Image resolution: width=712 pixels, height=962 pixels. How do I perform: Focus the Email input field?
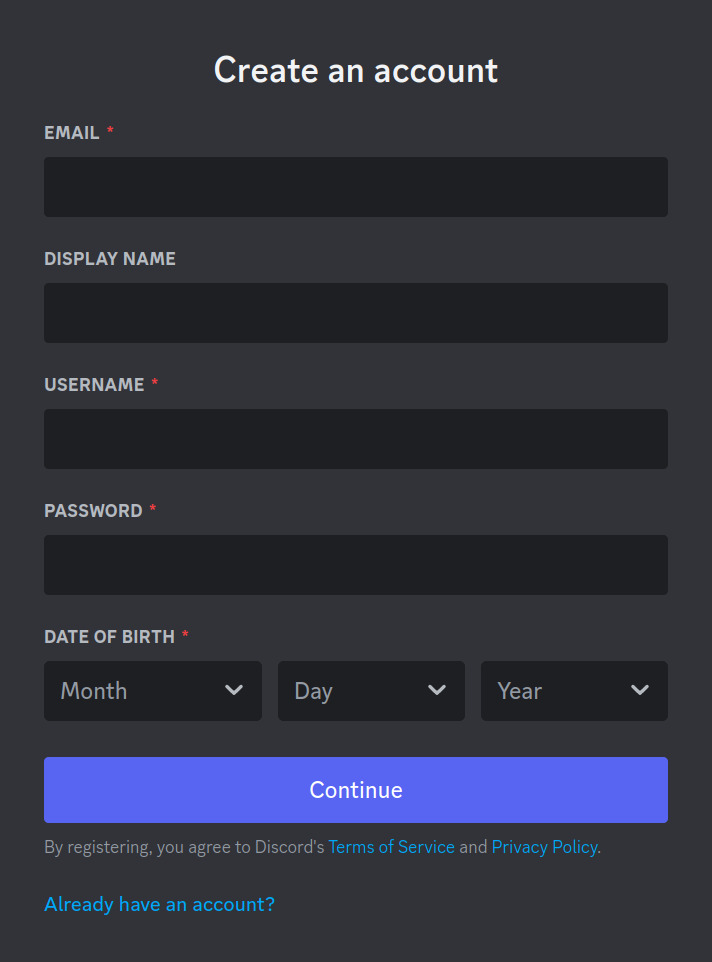click(356, 187)
